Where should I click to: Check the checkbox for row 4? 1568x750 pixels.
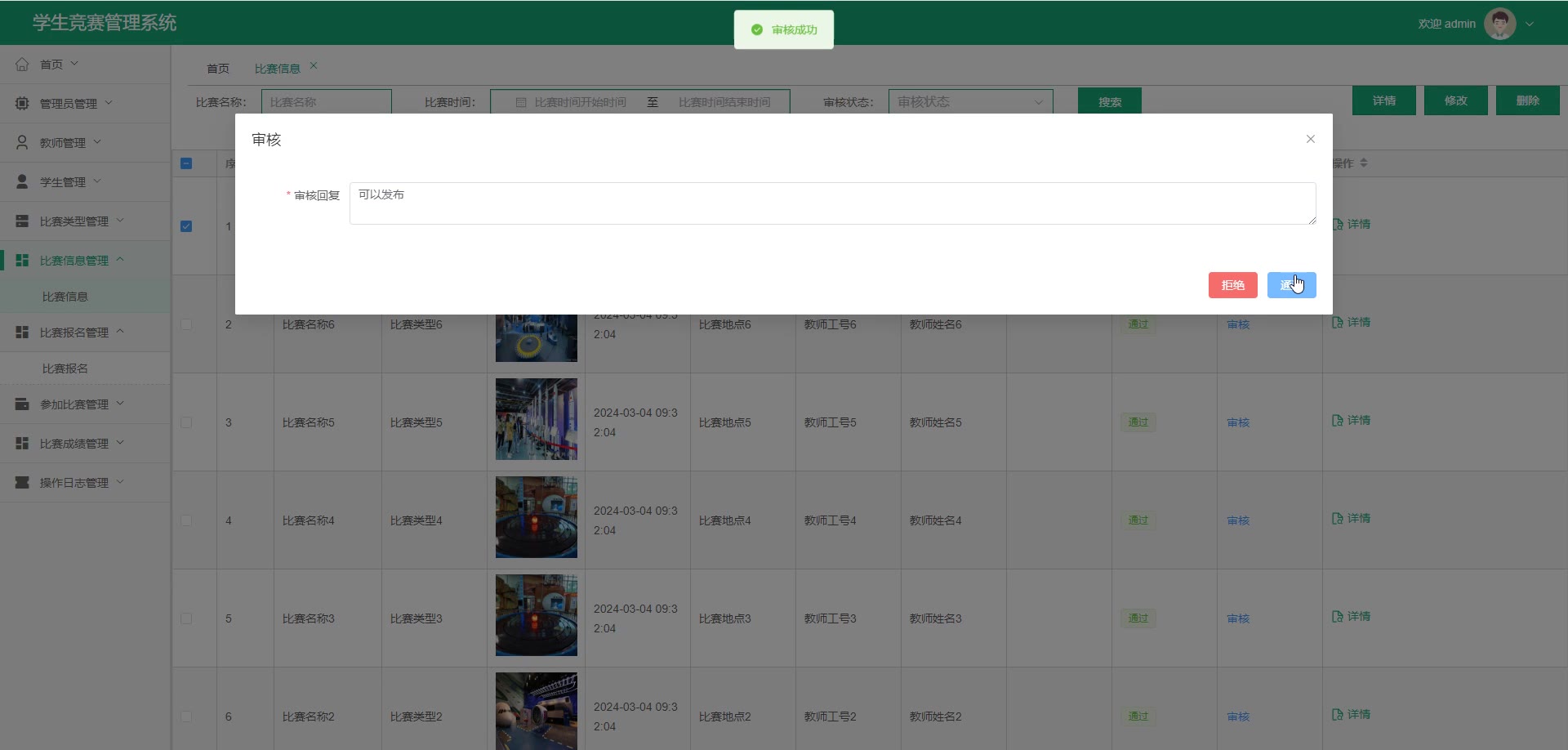click(186, 520)
